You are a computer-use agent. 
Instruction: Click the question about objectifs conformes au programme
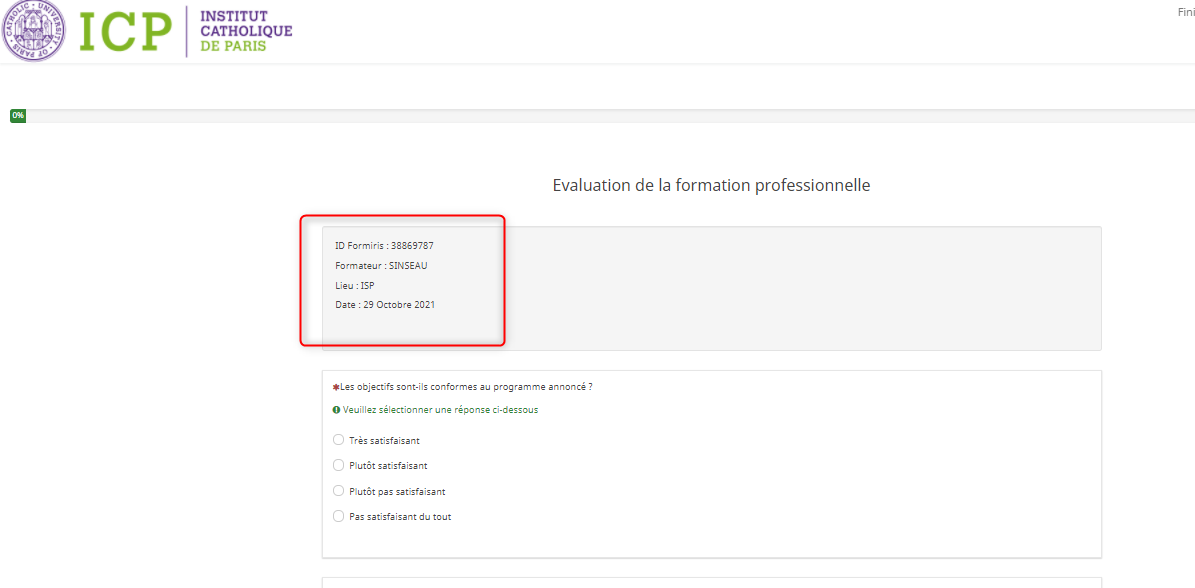coord(466,387)
